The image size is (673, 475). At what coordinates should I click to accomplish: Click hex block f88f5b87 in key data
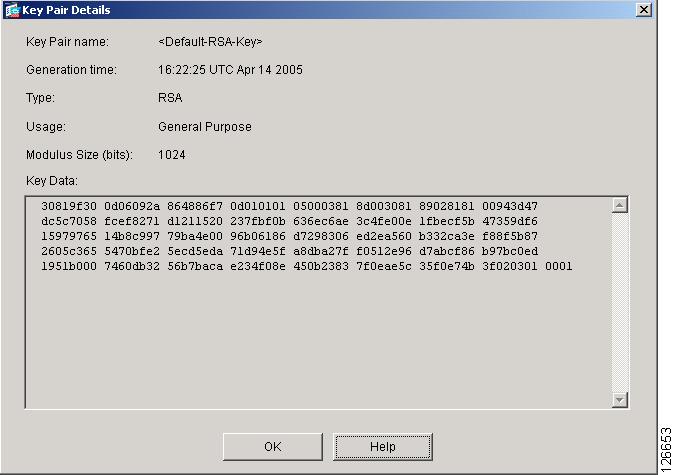click(510, 236)
